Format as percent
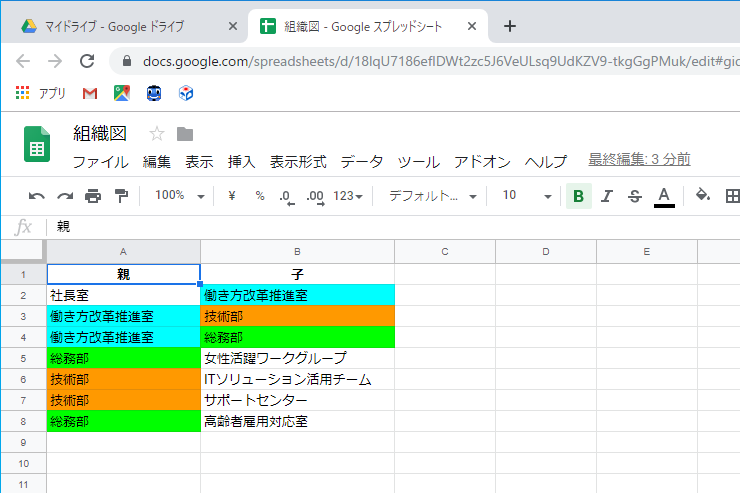 tap(260, 196)
